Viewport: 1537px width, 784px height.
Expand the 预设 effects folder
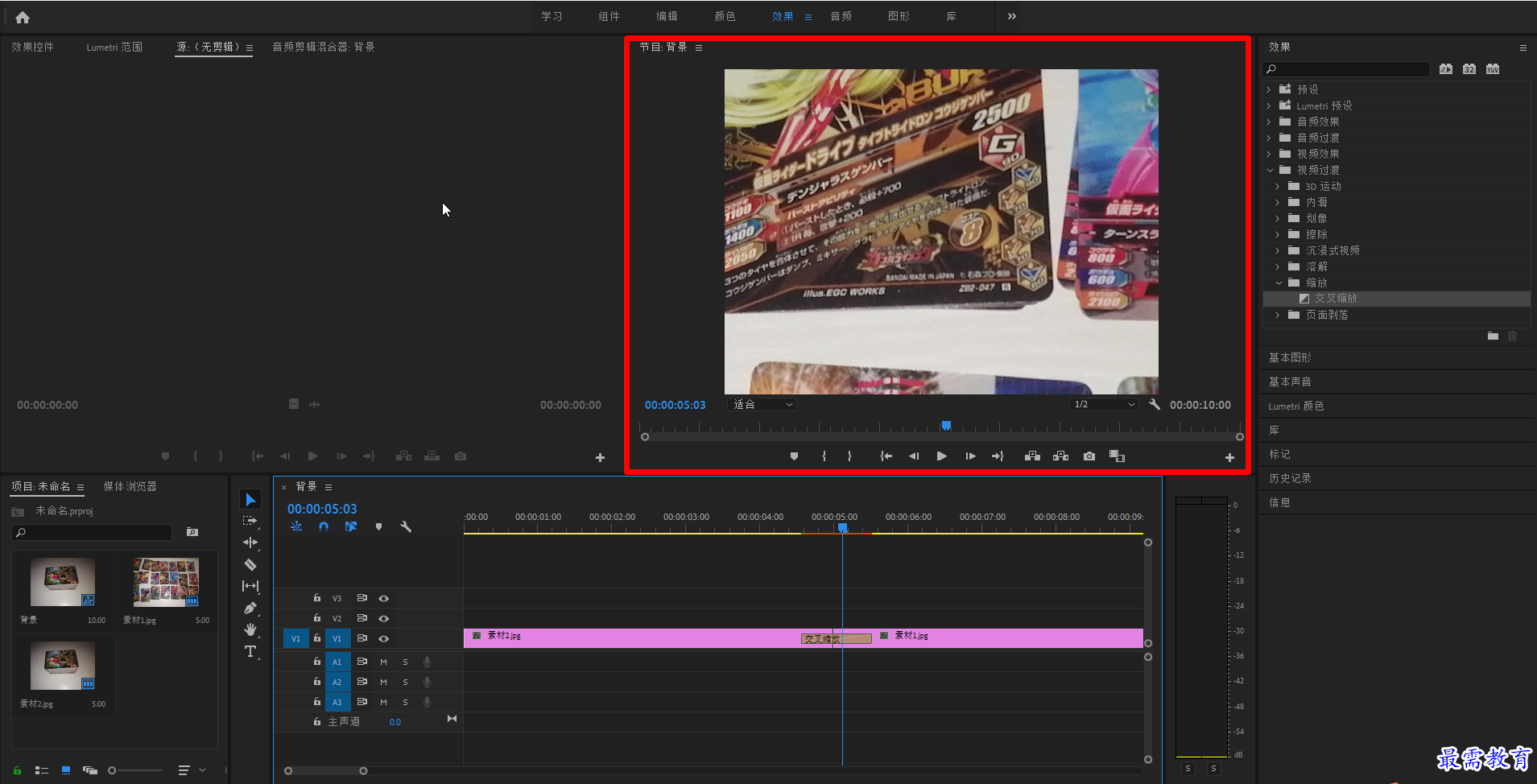click(x=1269, y=89)
